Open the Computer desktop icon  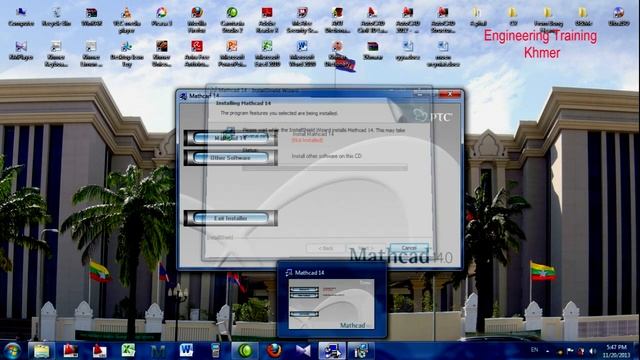[21, 17]
